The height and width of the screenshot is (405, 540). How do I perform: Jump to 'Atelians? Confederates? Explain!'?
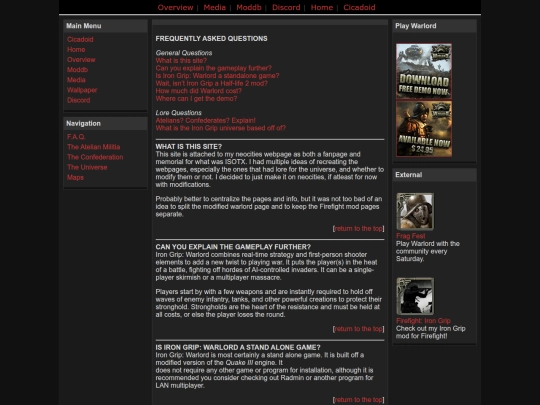point(206,121)
